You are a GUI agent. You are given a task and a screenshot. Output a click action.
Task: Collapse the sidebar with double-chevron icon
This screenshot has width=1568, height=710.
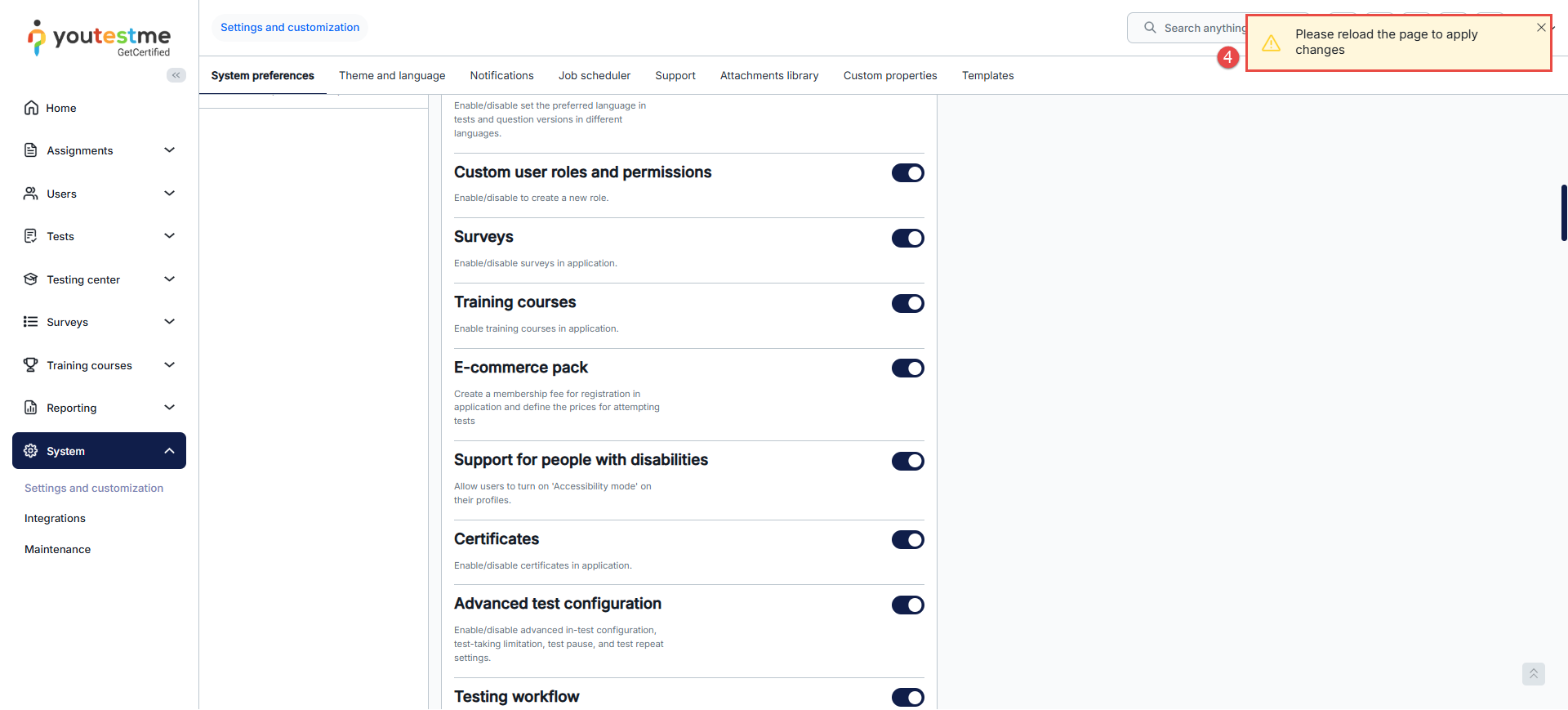click(176, 75)
